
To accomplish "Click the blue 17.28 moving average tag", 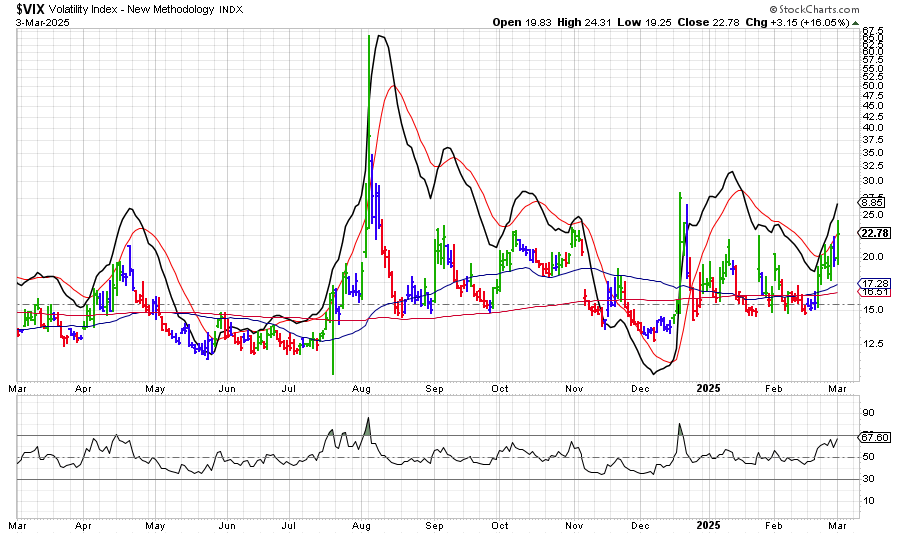I will 875,285.
